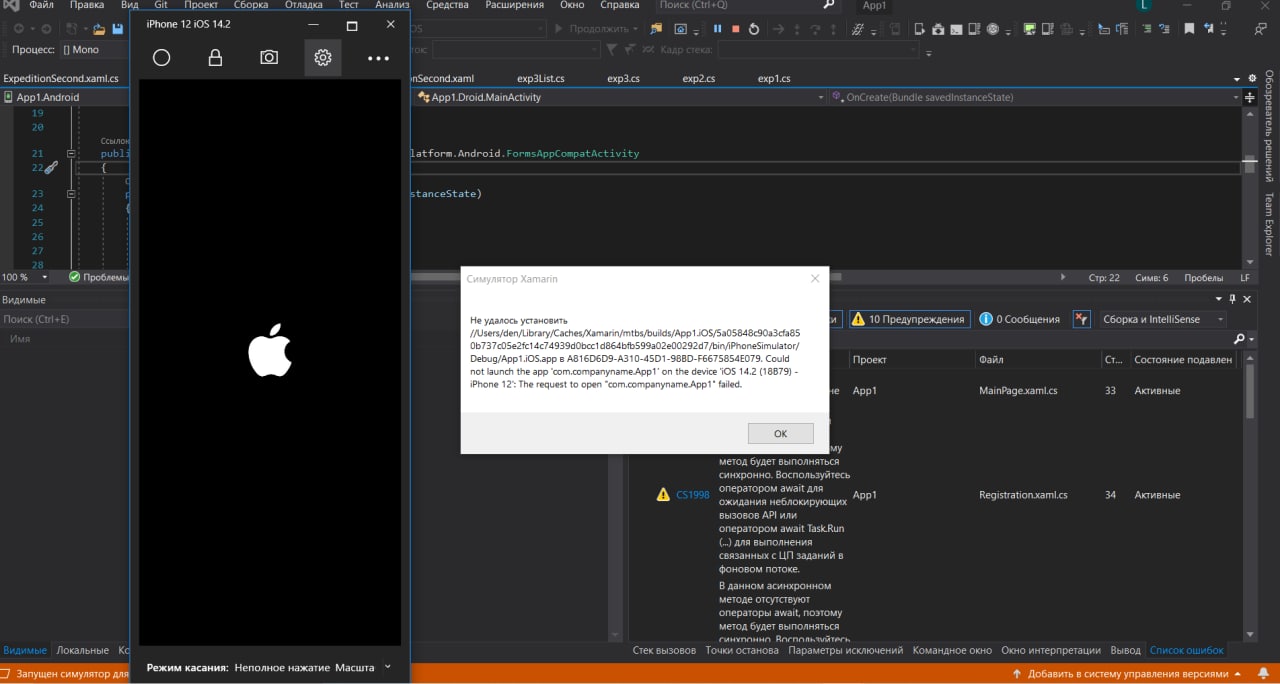Switch to the exp3.cs tab
The width and height of the screenshot is (1280, 684).
tap(623, 78)
